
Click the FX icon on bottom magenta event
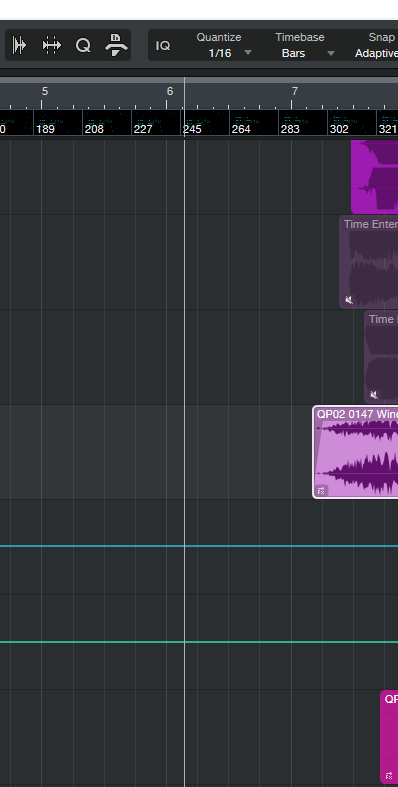coord(389,775)
